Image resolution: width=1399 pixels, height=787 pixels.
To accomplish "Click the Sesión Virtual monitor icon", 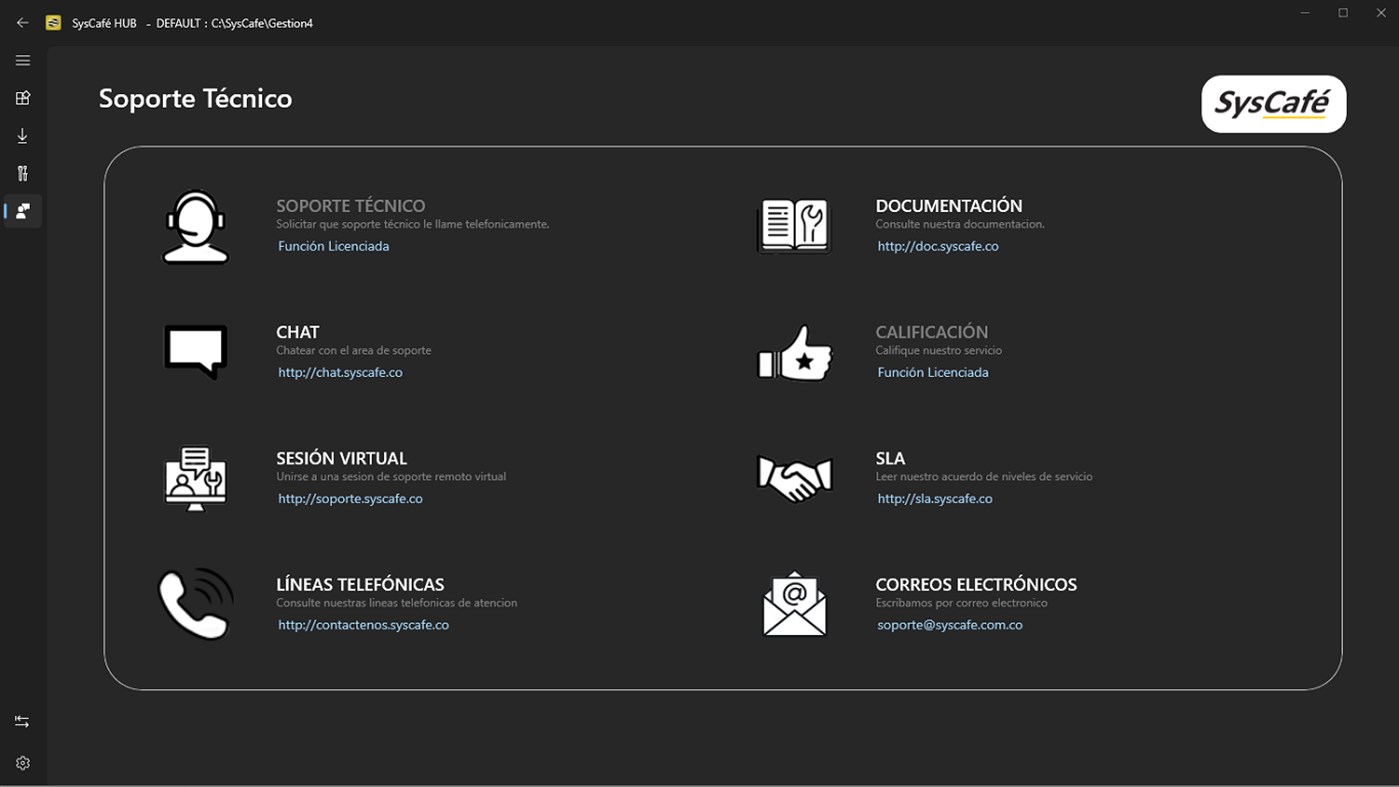I will pyautogui.click(x=195, y=478).
